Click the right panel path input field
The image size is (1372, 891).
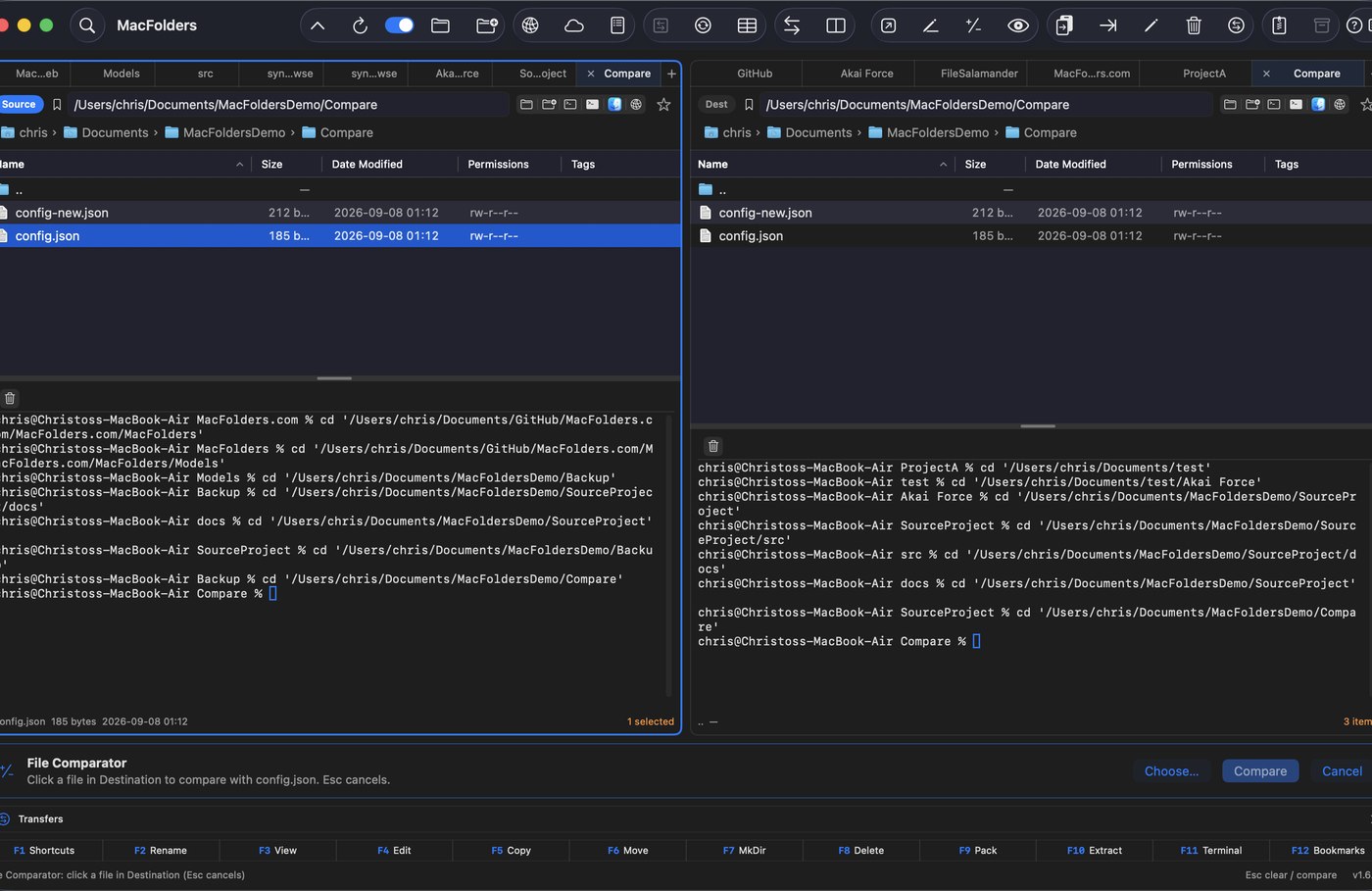(988, 105)
